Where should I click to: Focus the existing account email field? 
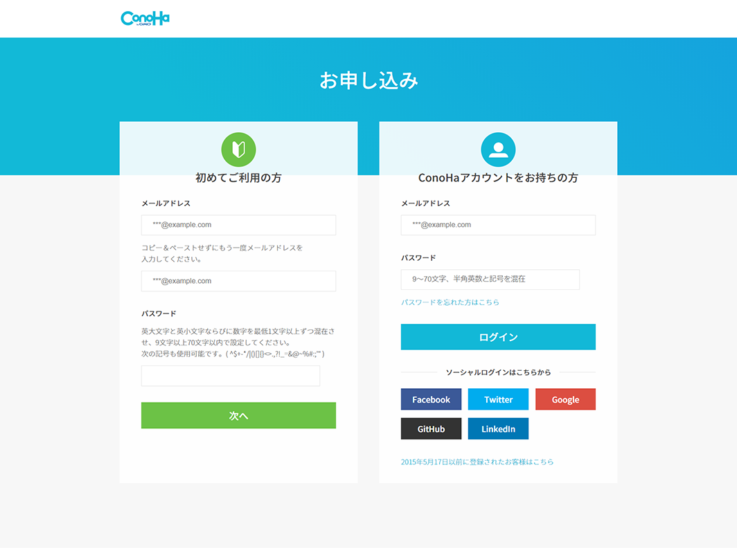coord(498,225)
